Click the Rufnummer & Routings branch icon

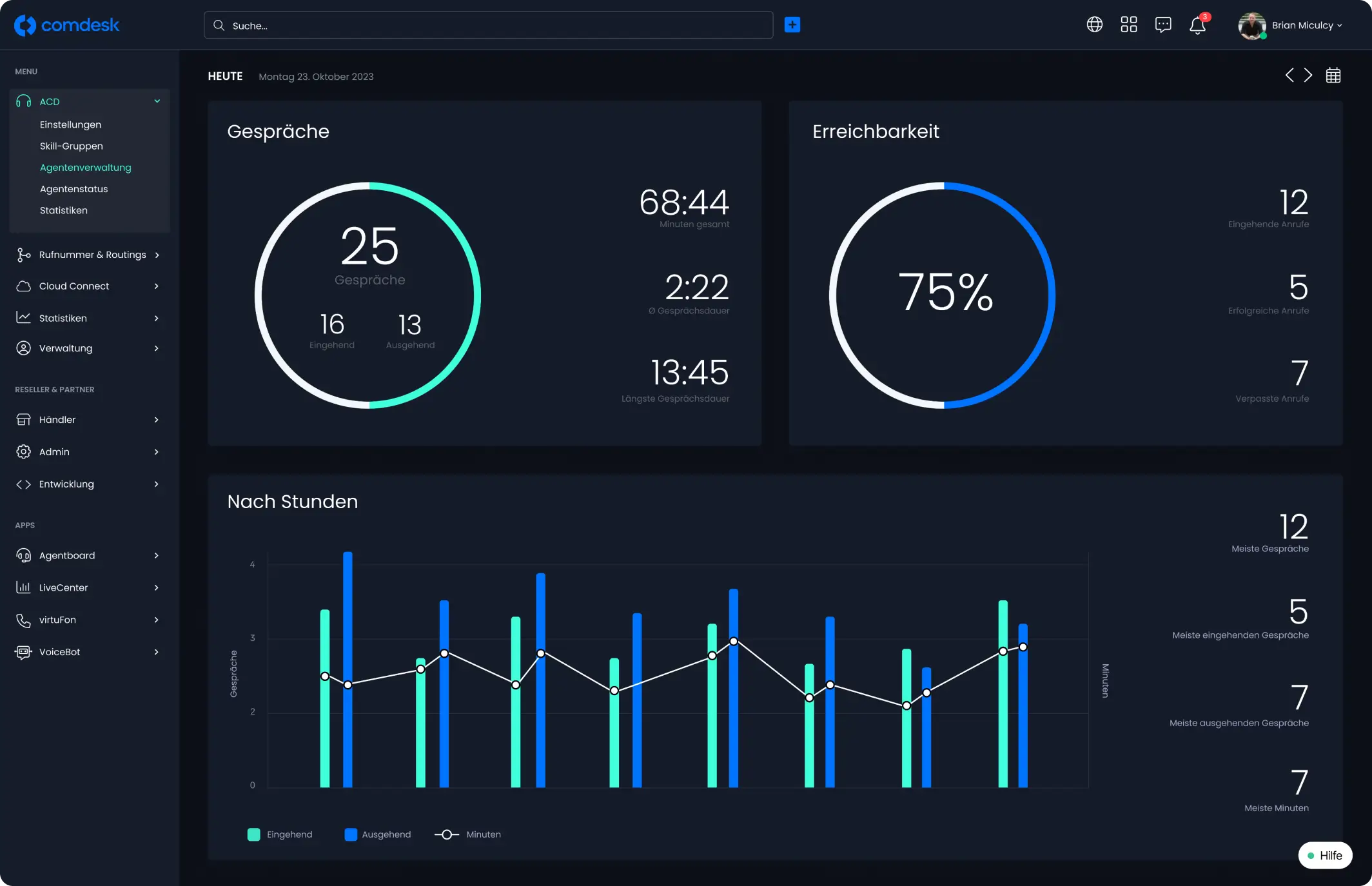click(24, 255)
